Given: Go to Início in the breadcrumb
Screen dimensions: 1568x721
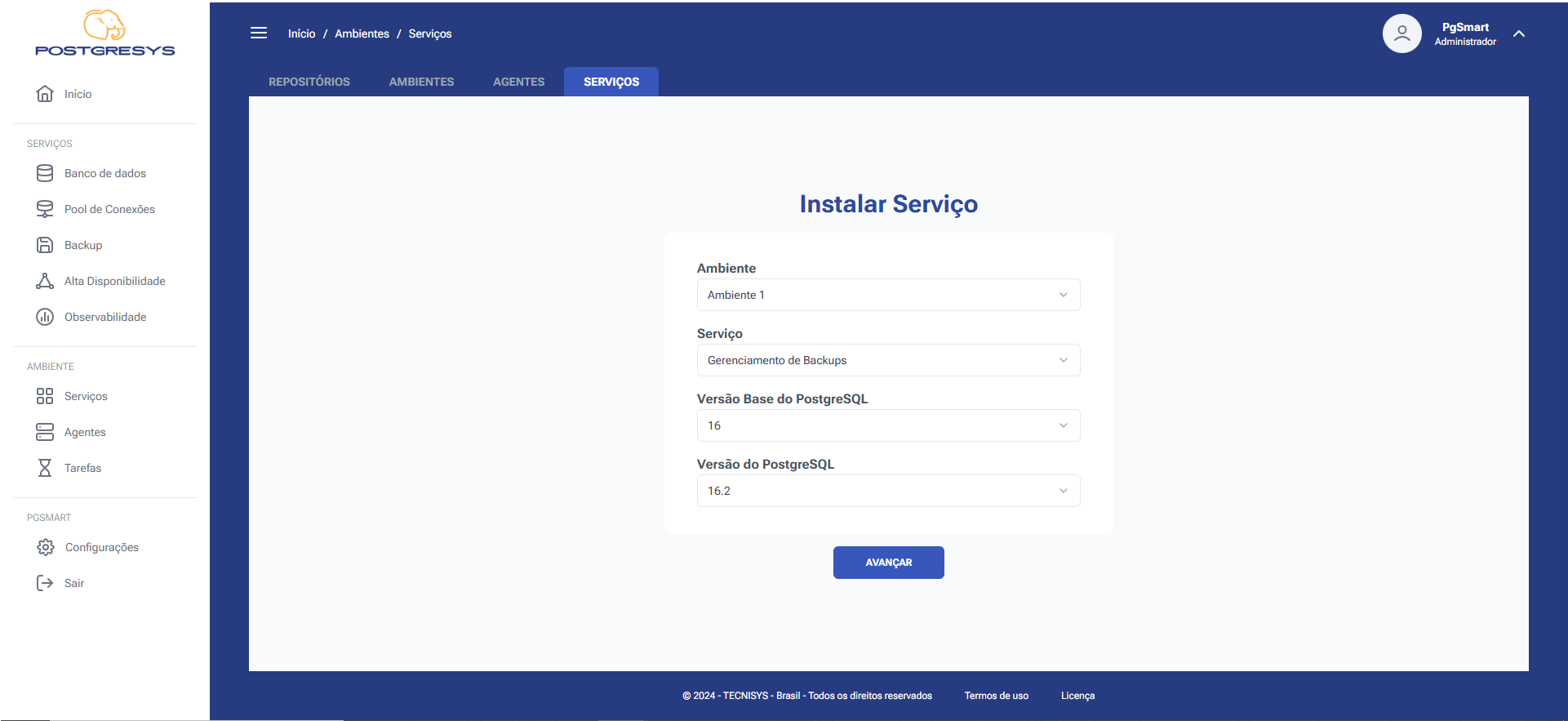Looking at the screenshot, I should click(301, 33).
